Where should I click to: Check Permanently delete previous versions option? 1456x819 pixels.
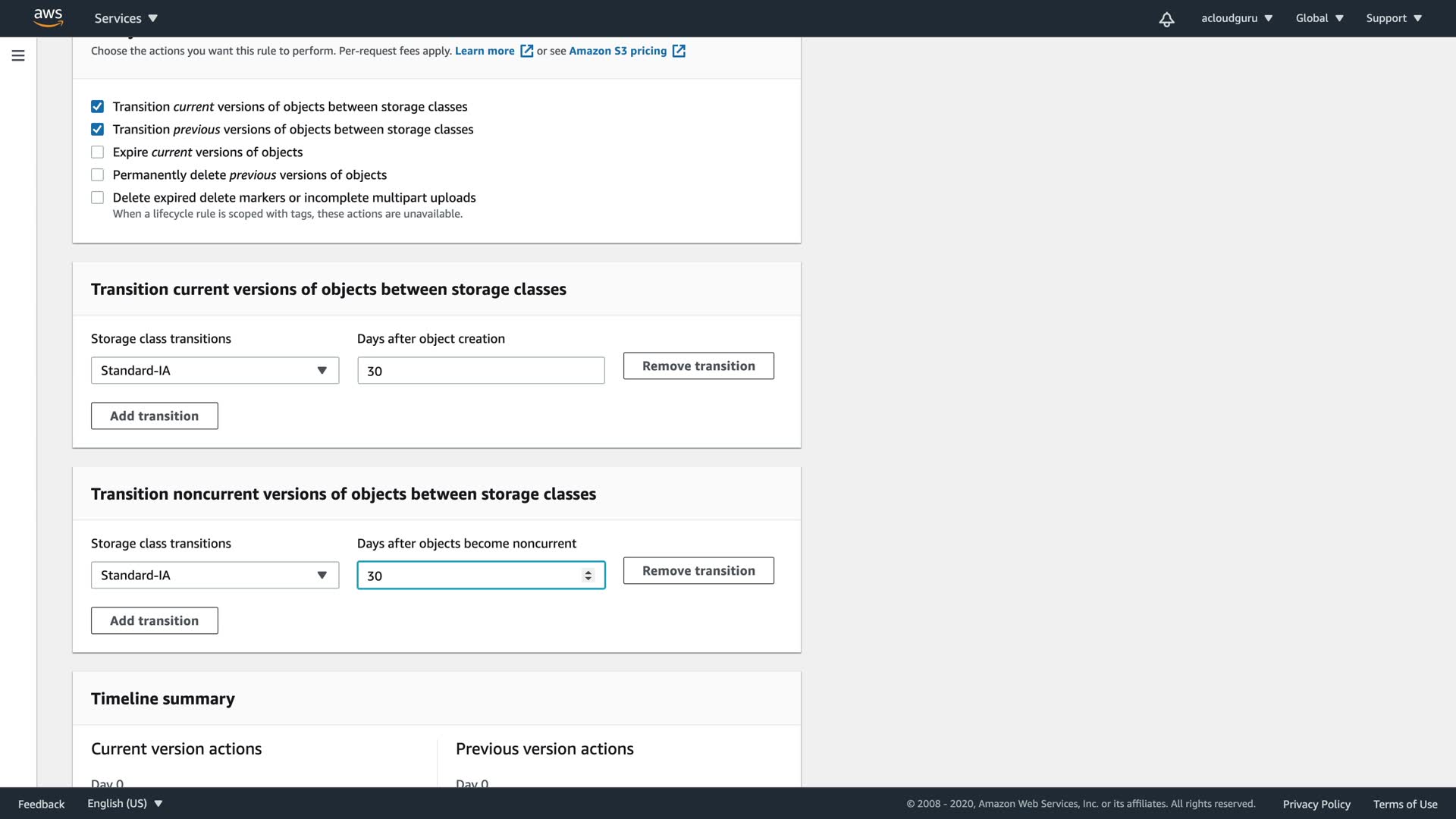click(97, 175)
